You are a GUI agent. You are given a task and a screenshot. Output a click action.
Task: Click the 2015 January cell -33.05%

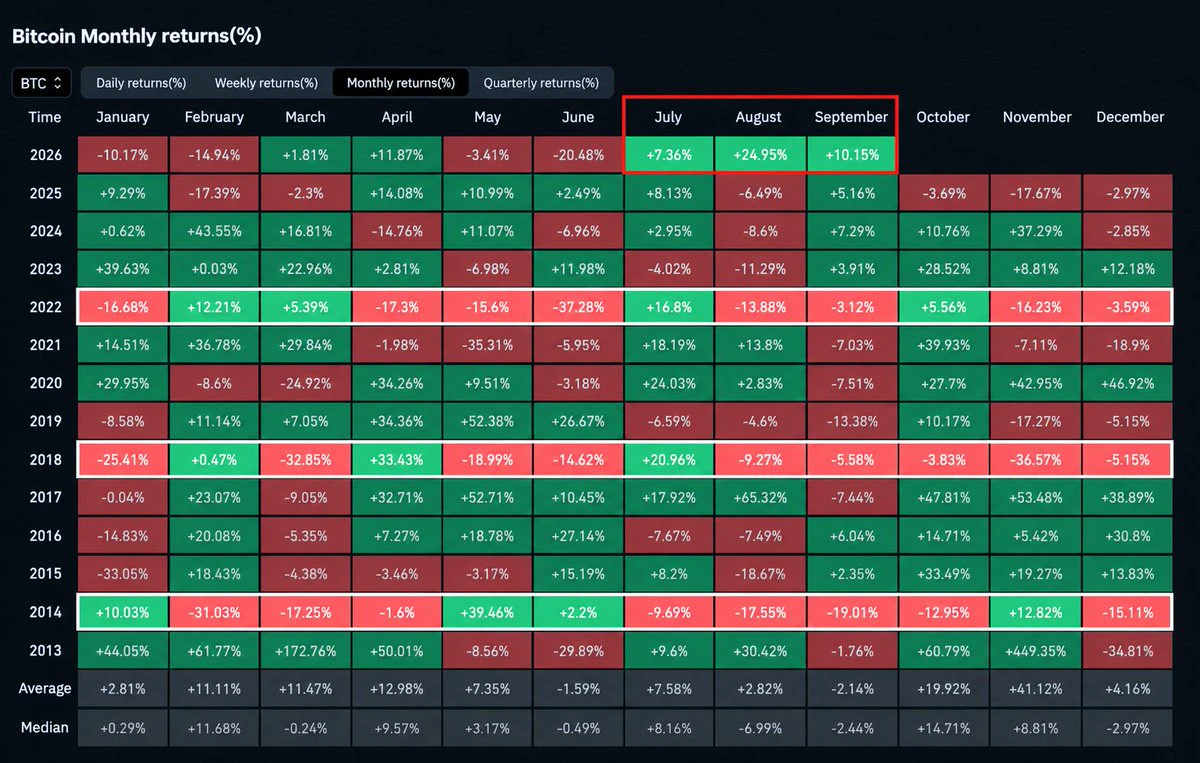(x=123, y=574)
